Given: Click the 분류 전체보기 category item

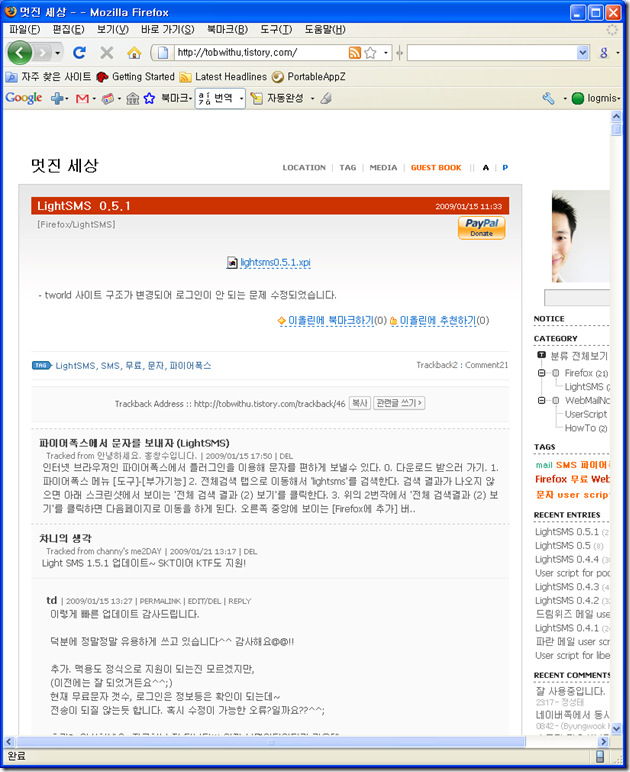Looking at the screenshot, I should [x=579, y=356].
